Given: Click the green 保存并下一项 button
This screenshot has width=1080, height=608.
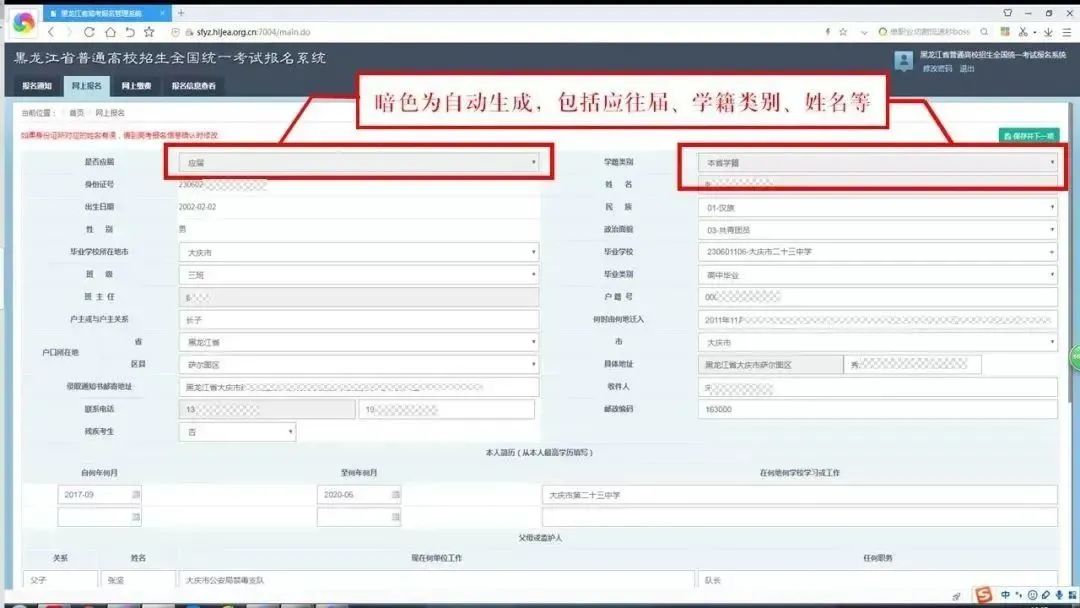Looking at the screenshot, I should coord(1029,136).
